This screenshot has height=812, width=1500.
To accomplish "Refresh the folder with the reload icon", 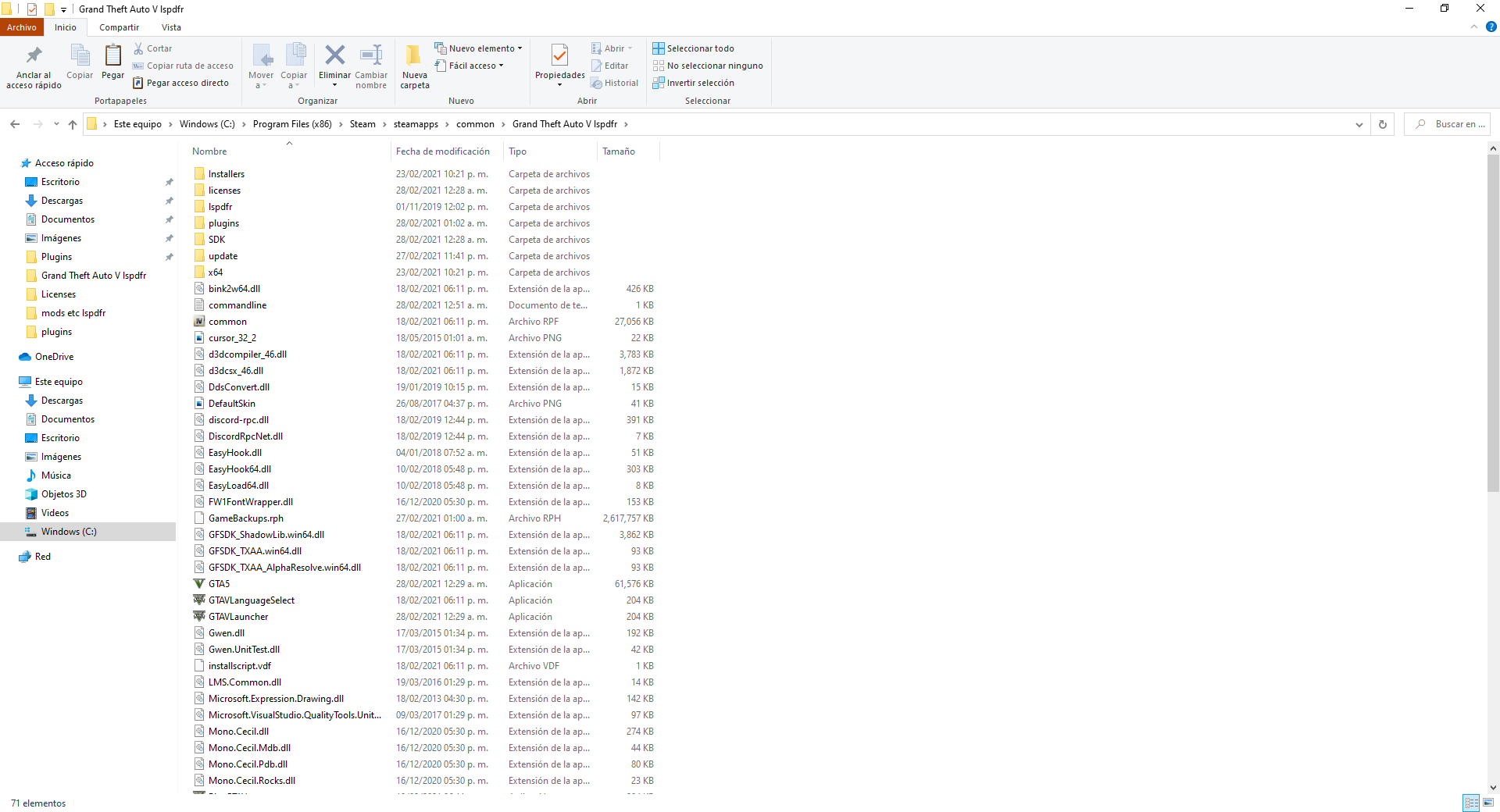I will (1382, 124).
